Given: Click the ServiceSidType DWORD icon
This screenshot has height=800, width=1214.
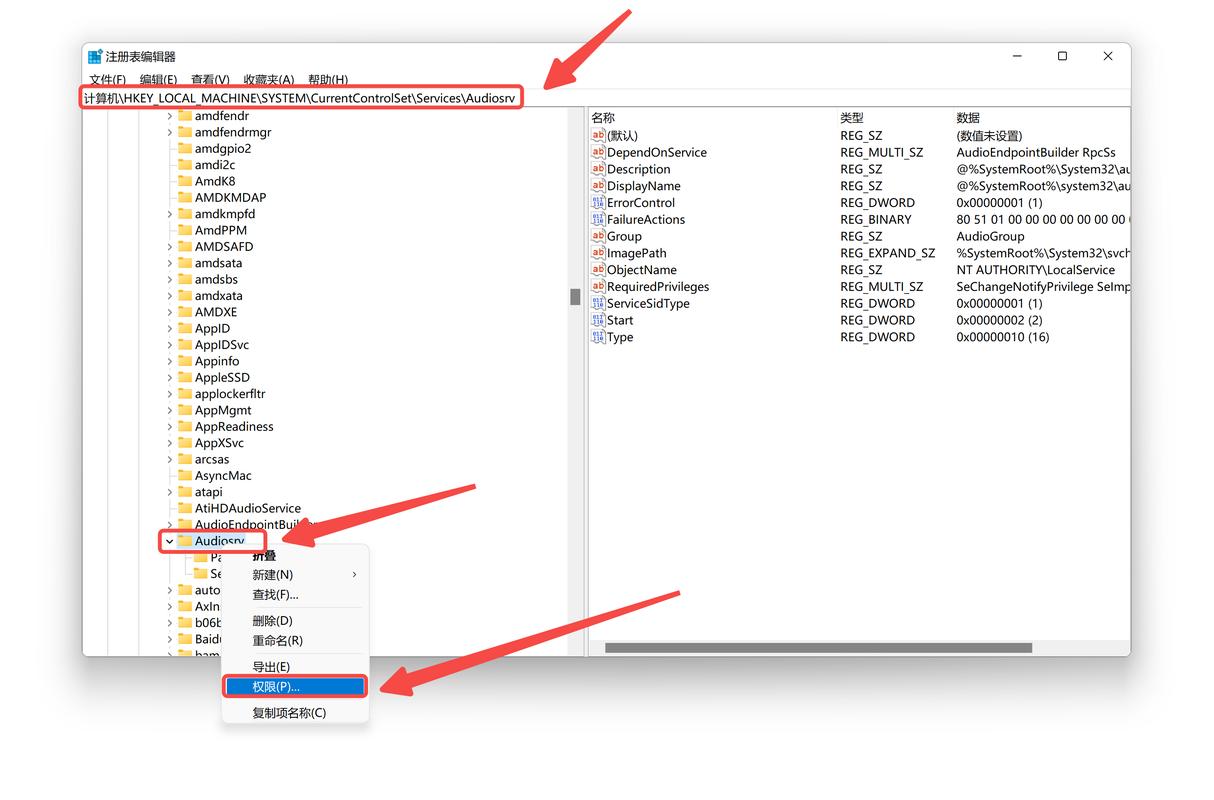Looking at the screenshot, I should click(x=598, y=303).
